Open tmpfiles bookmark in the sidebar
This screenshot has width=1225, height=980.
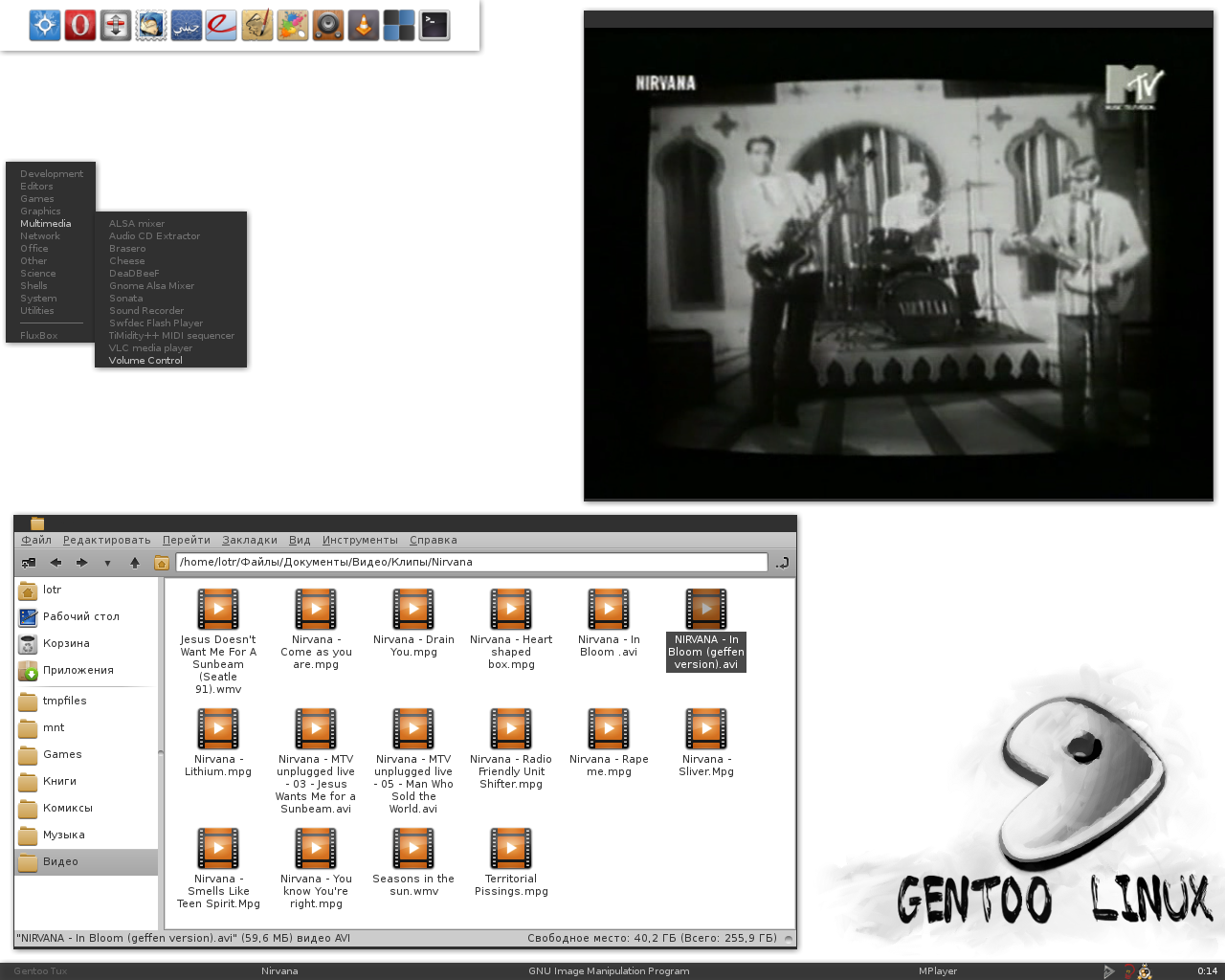pyautogui.click(x=86, y=702)
